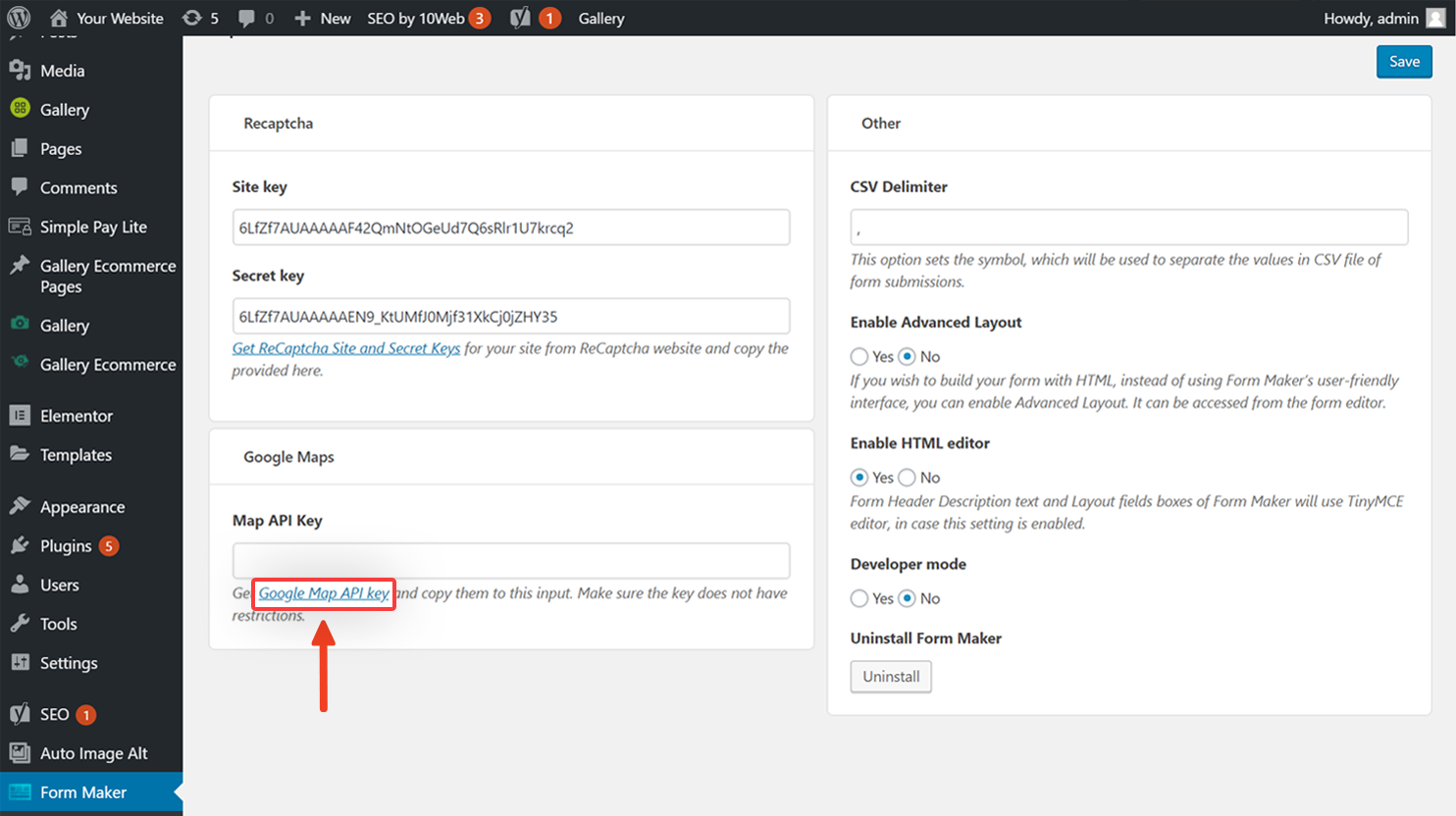Click the CSV Delimiter input field
The width and height of the screenshot is (1456, 816).
point(1129,228)
